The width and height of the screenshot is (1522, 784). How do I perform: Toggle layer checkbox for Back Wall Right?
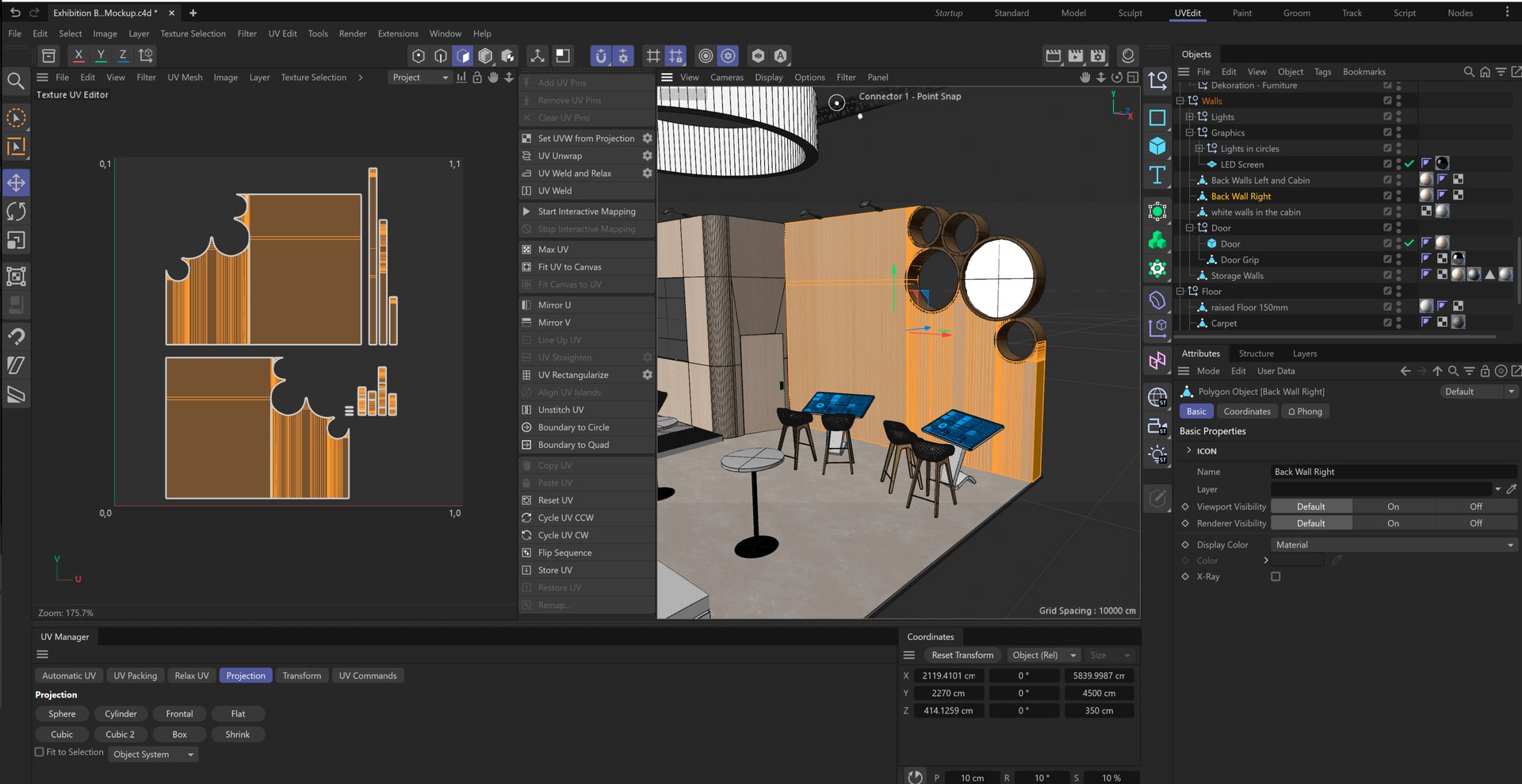(1387, 196)
